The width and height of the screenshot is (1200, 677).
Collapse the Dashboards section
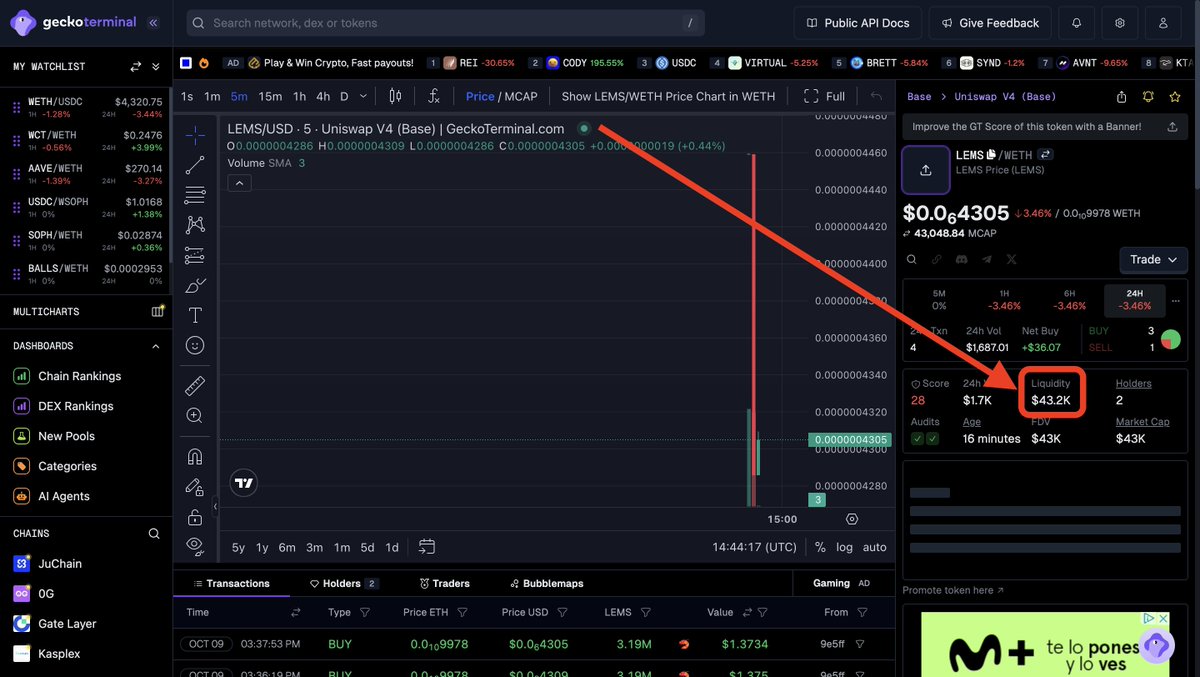(155, 346)
